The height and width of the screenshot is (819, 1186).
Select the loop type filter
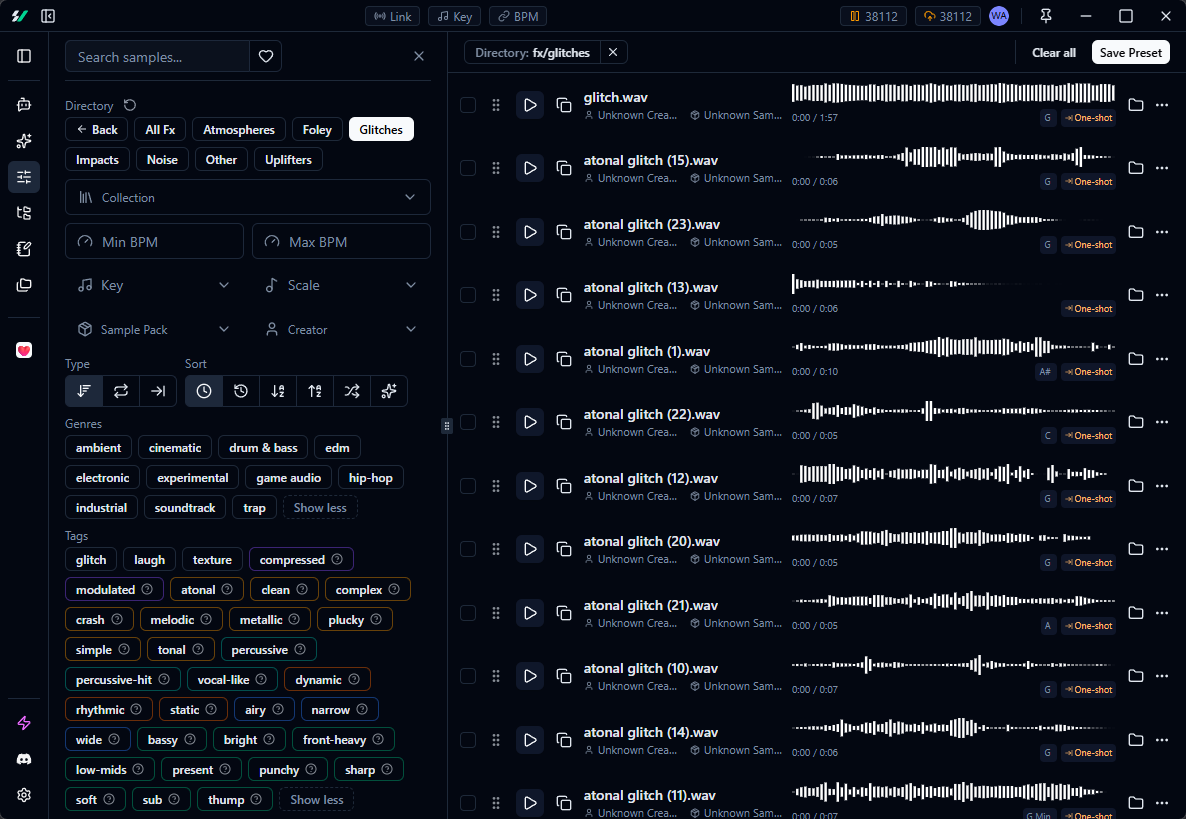(x=121, y=391)
